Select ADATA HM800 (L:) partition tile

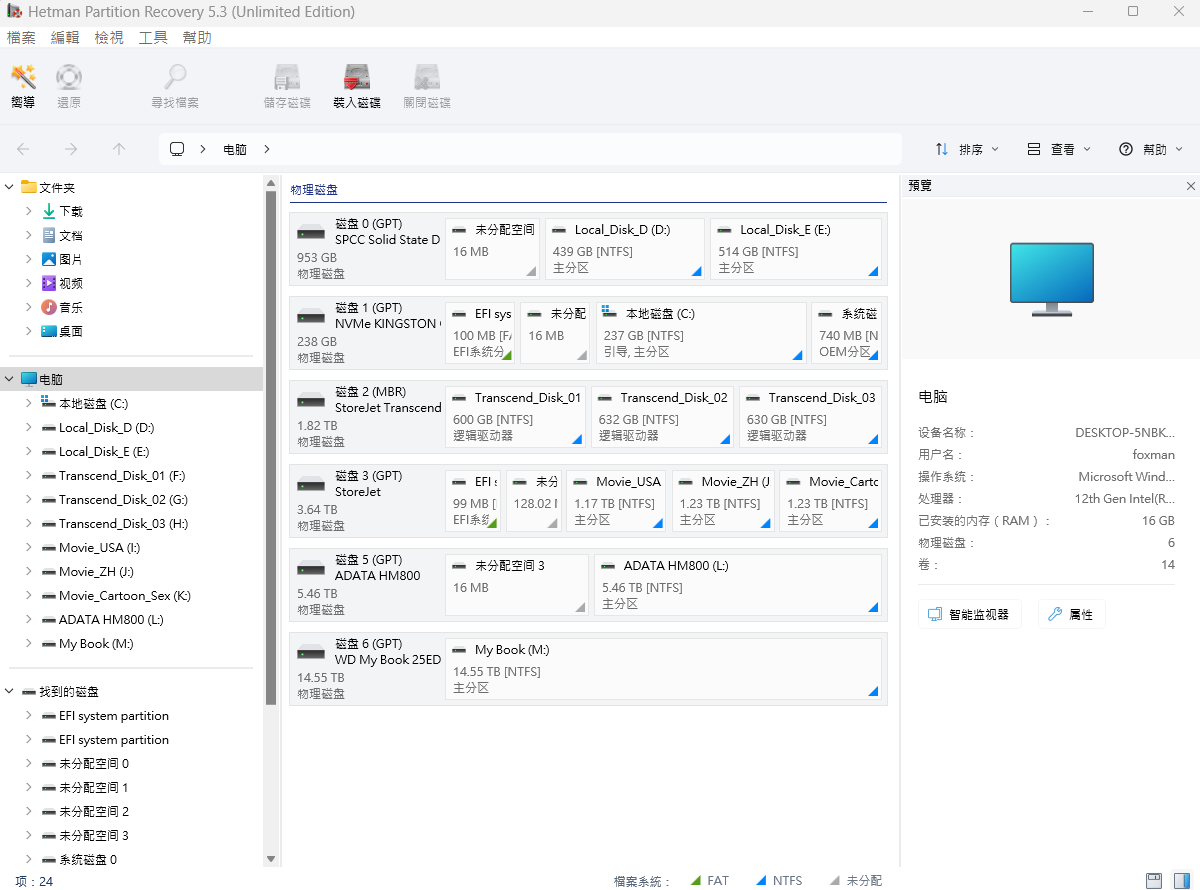pyautogui.click(x=738, y=585)
